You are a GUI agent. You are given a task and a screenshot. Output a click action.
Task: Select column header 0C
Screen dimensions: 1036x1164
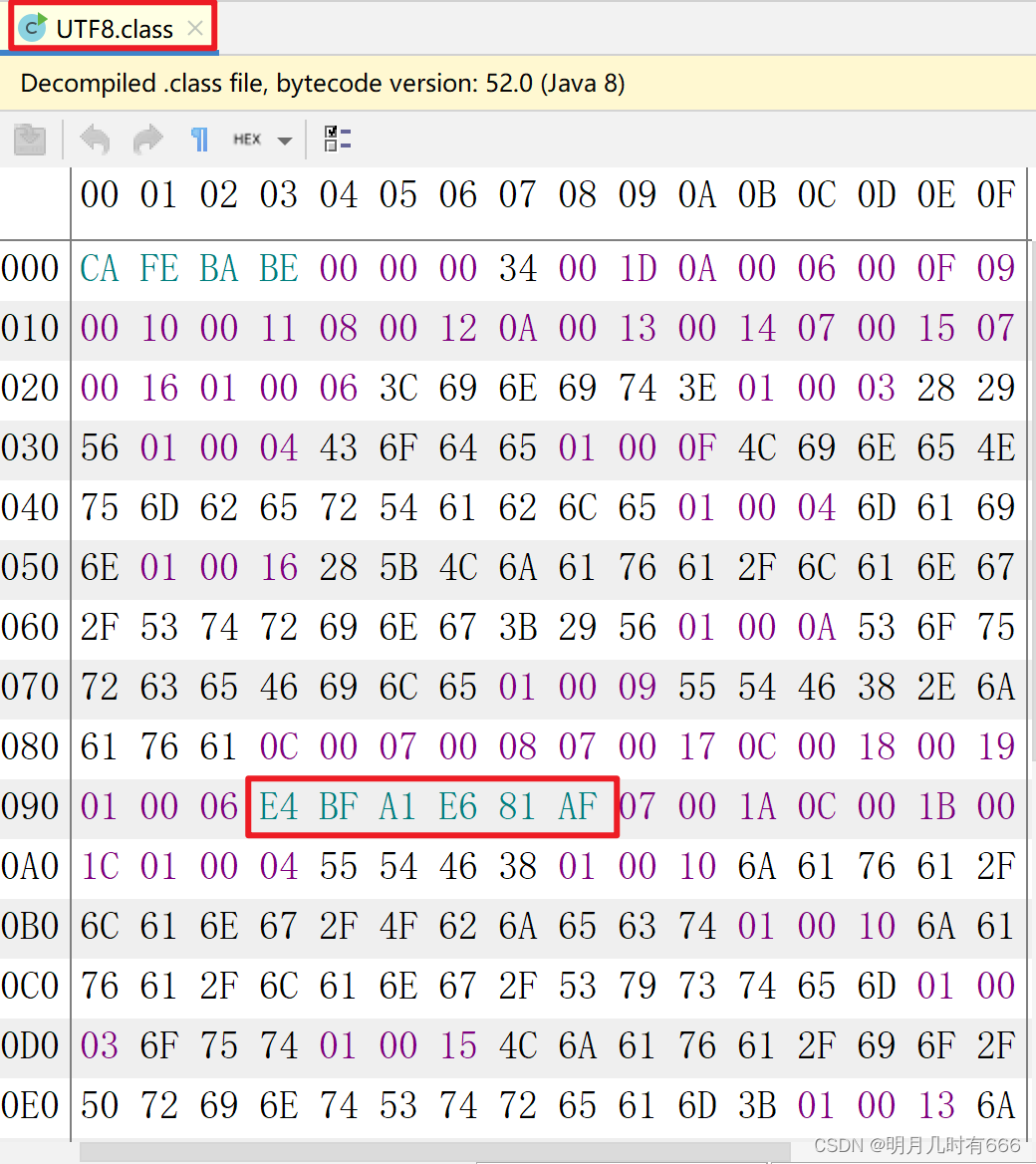pyautogui.click(x=816, y=195)
